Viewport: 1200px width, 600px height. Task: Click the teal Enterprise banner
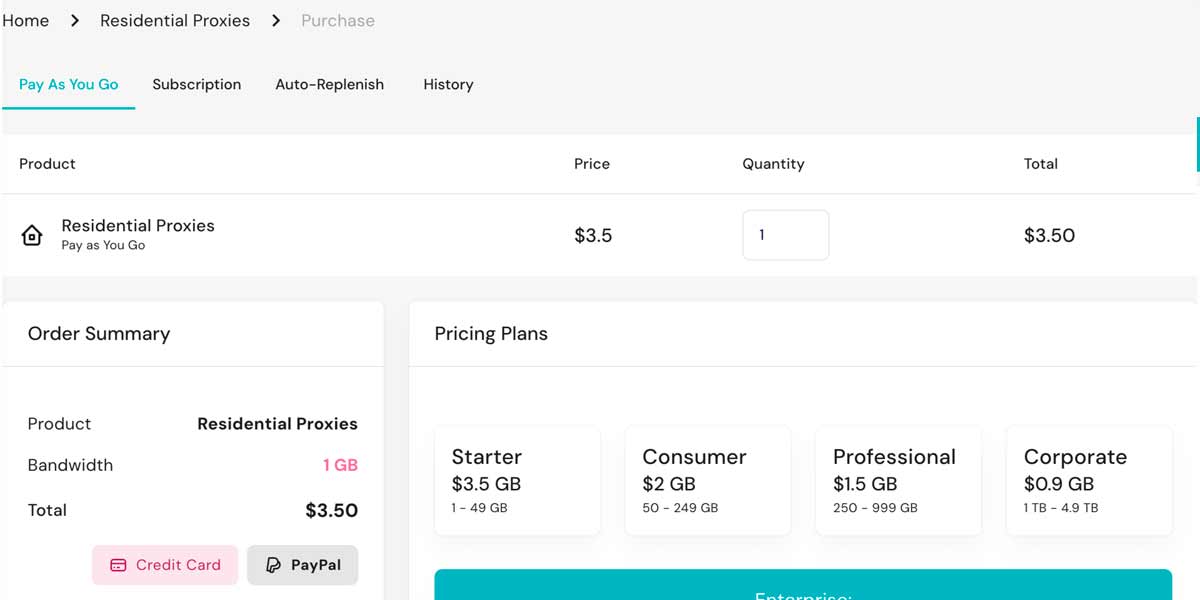[x=802, y=586]
